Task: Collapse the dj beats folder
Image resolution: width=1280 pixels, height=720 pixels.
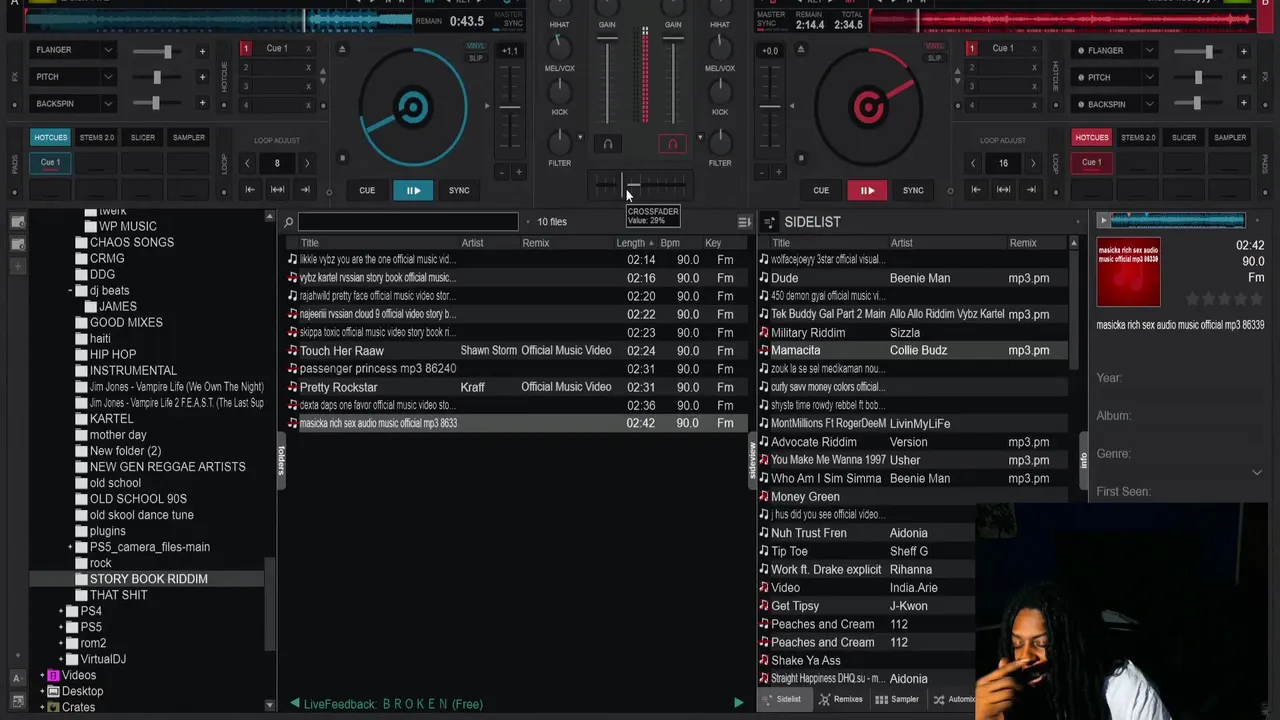Action: tap(71, 291)
